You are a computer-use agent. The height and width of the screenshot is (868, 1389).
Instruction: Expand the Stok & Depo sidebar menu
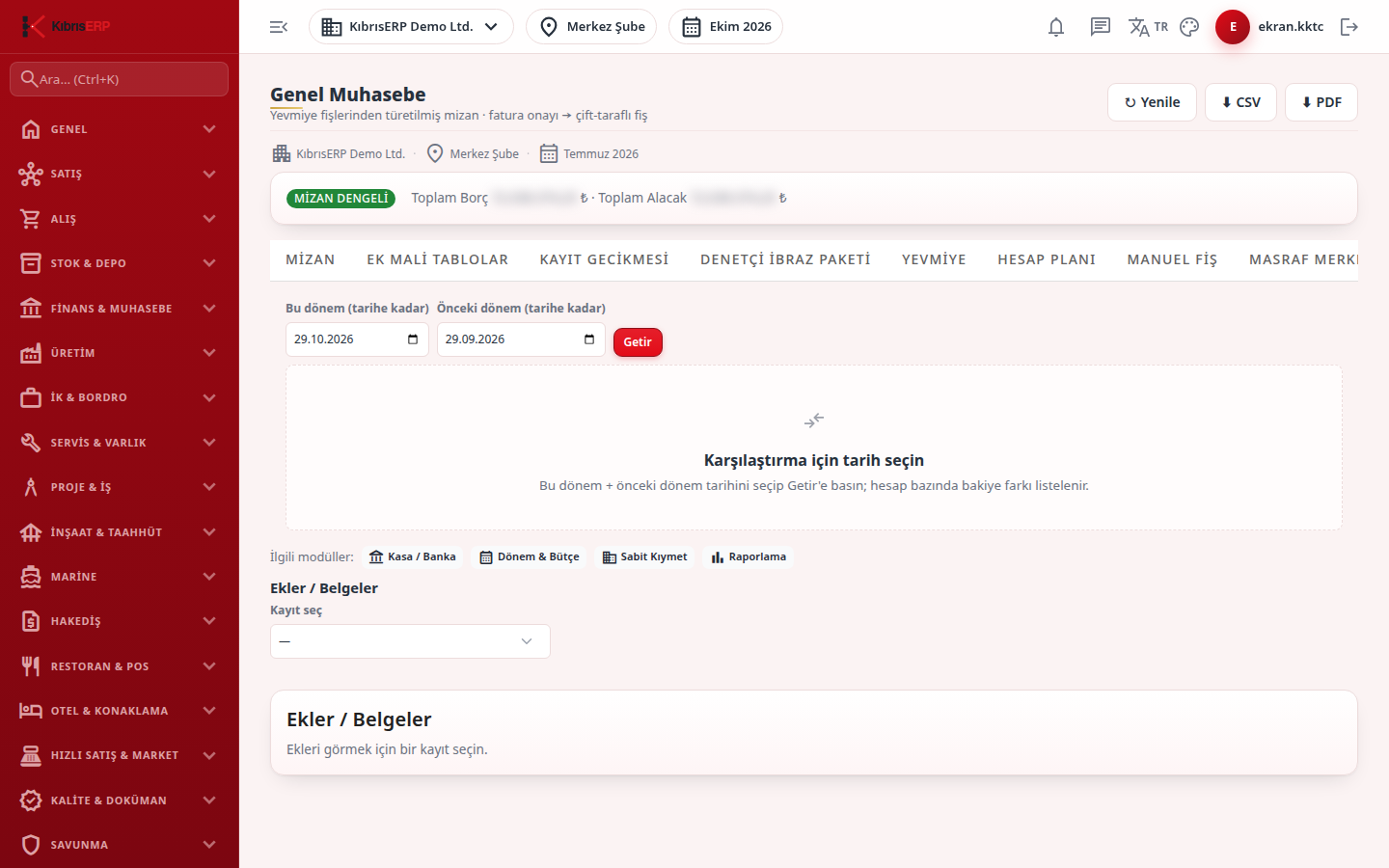[x=120, y=263]
